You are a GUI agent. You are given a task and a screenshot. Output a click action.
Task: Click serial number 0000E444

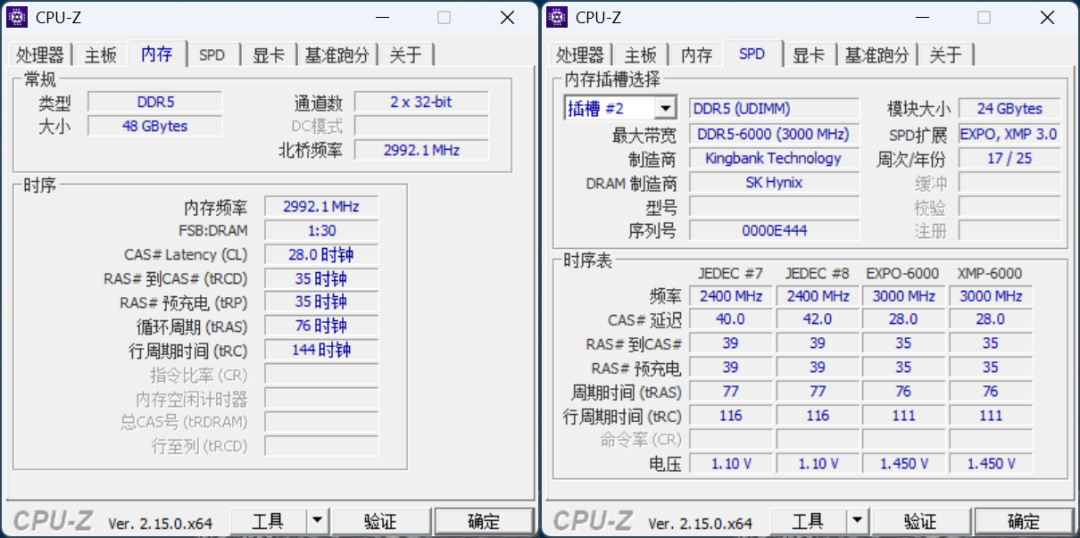tap(774, 231)
